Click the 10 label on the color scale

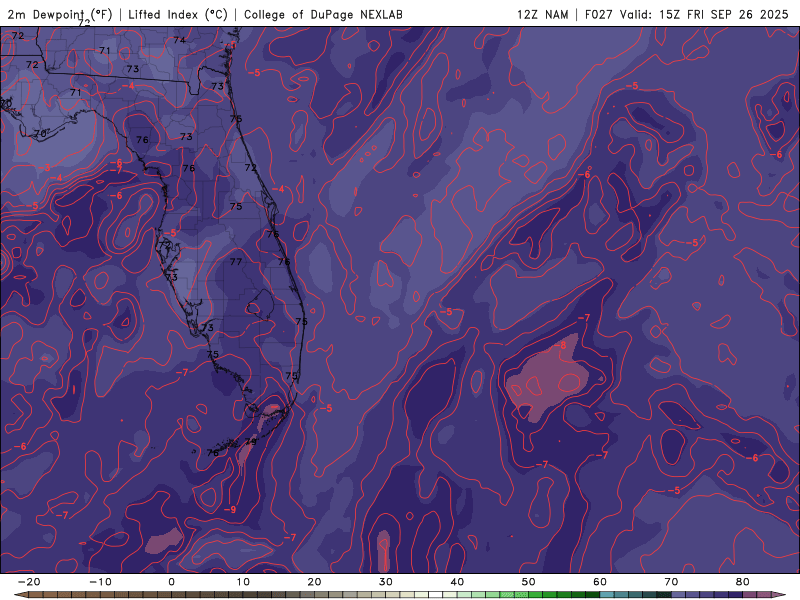243,582
